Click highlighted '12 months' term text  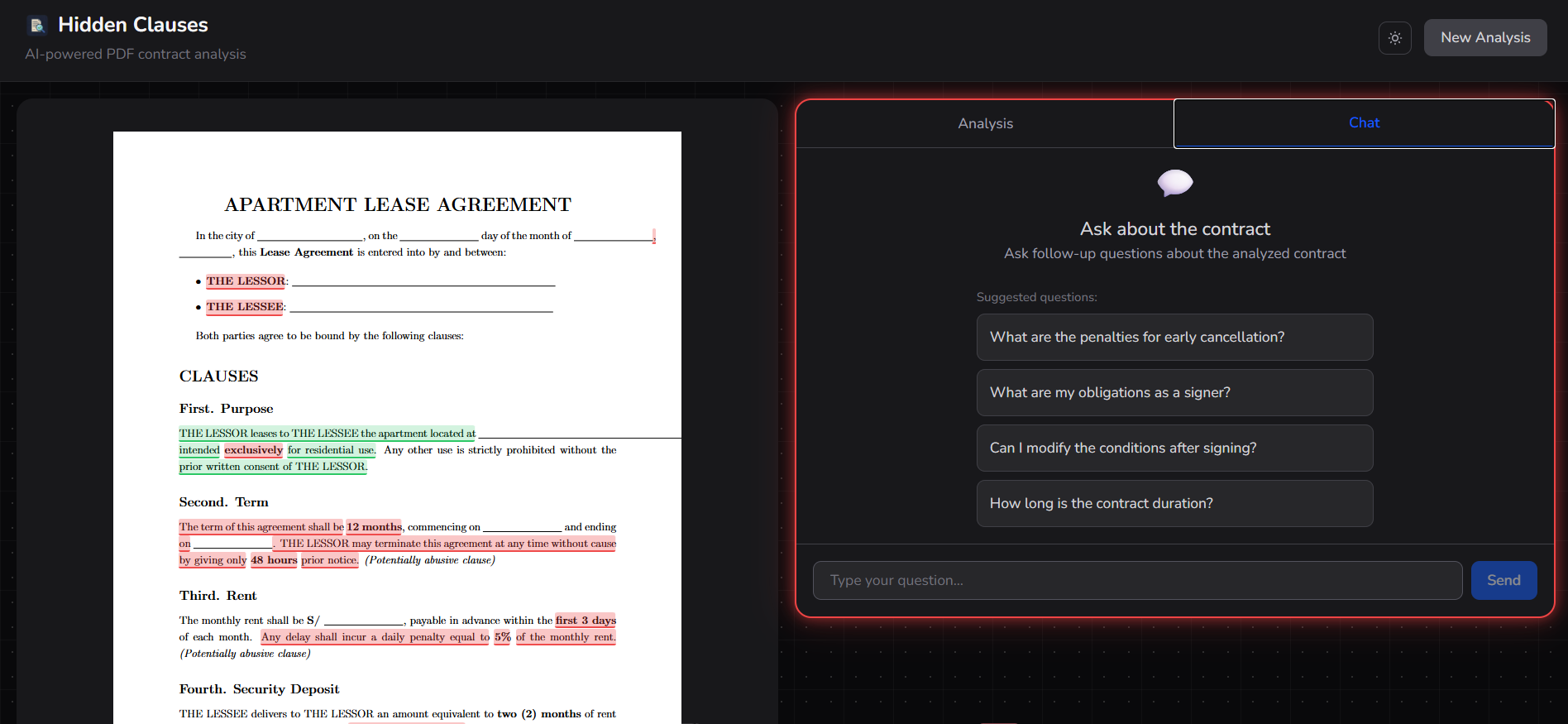(x=374, y=527)
